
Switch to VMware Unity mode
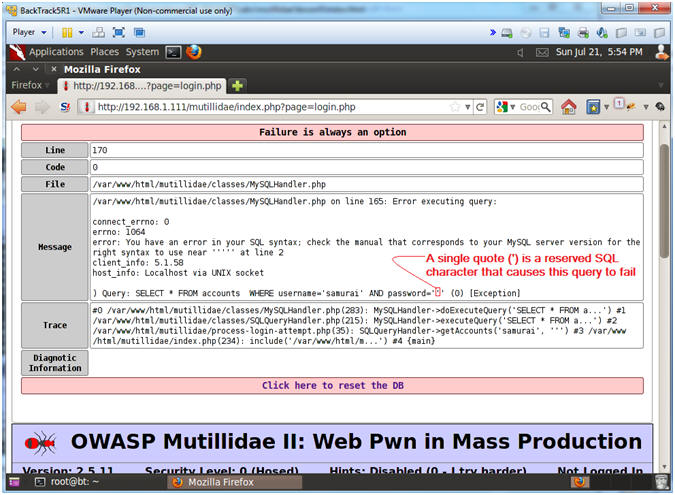139,33
